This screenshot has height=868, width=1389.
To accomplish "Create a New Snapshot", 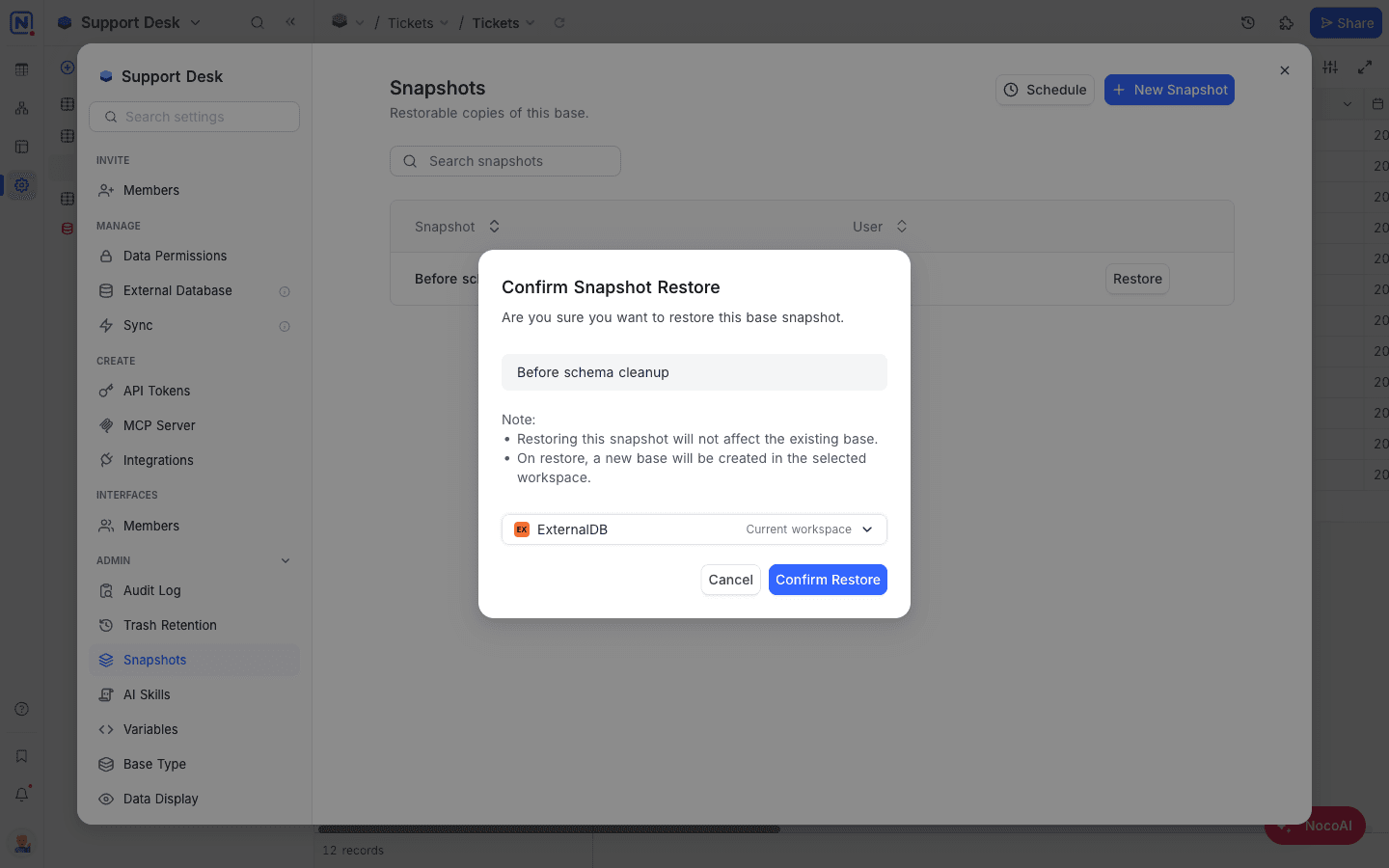I will [1169, 90].
